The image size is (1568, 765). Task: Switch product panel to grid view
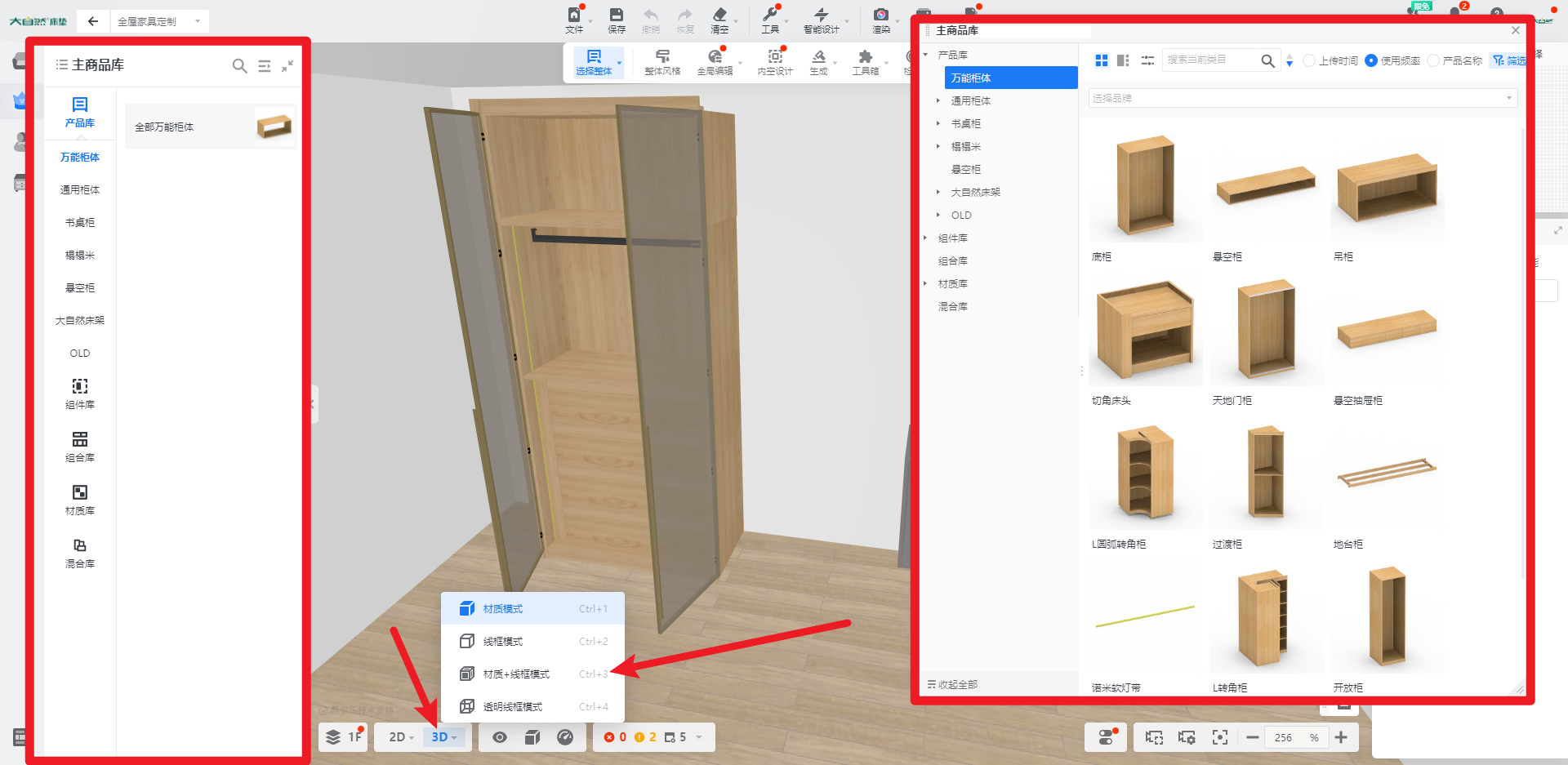[x=1101, y=60]
